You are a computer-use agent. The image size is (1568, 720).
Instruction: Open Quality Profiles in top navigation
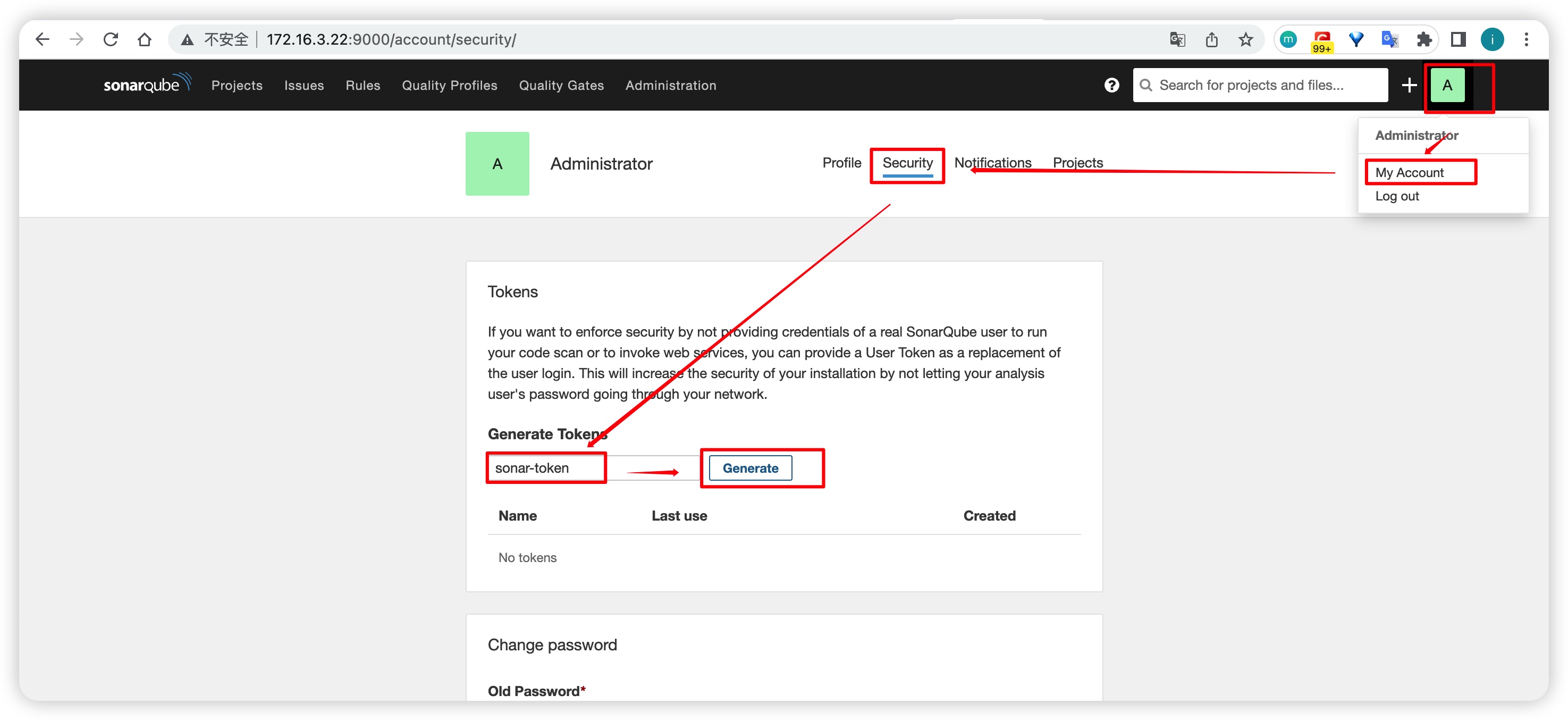449,85
